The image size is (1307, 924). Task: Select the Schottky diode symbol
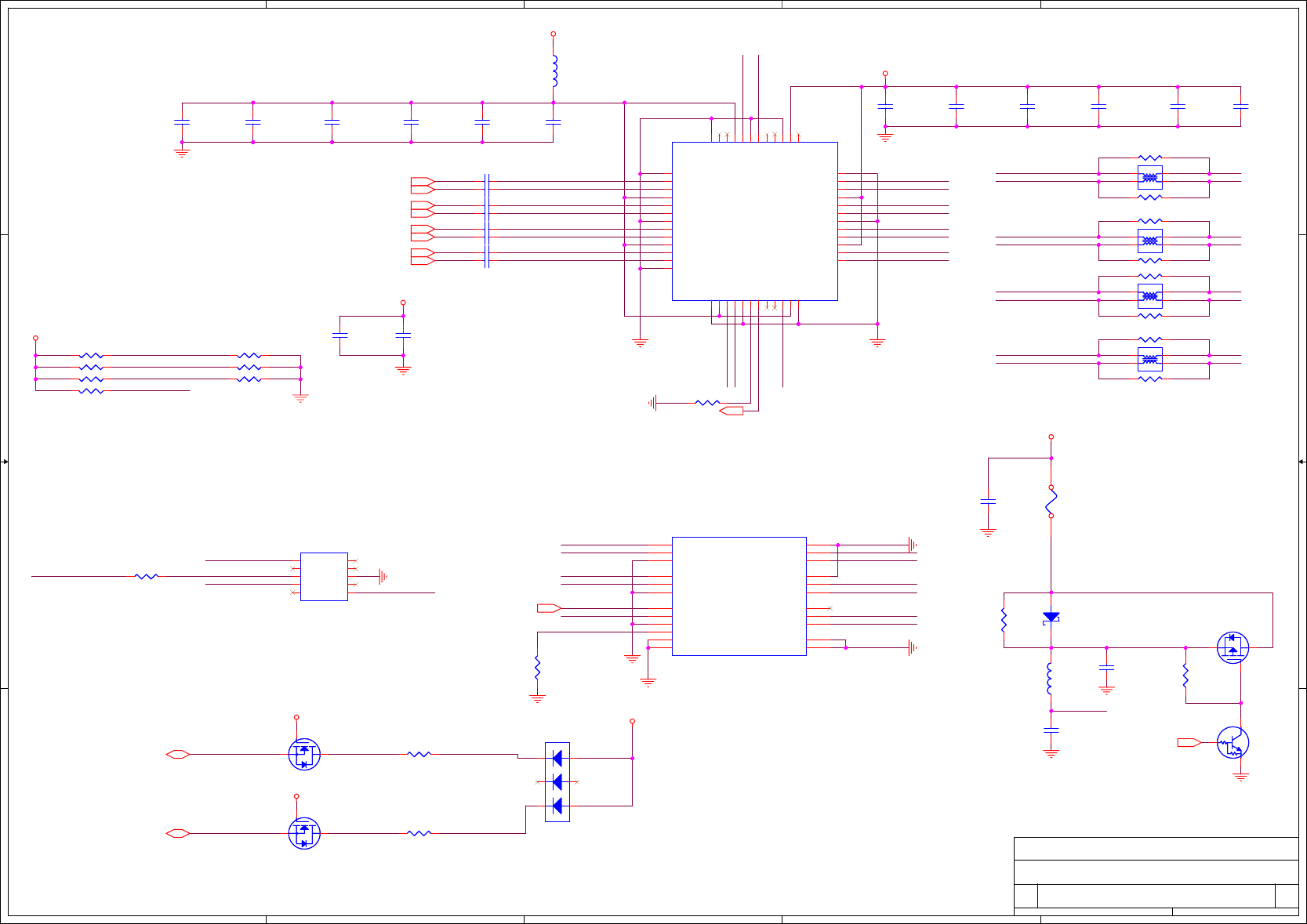tap(1051, 618)
